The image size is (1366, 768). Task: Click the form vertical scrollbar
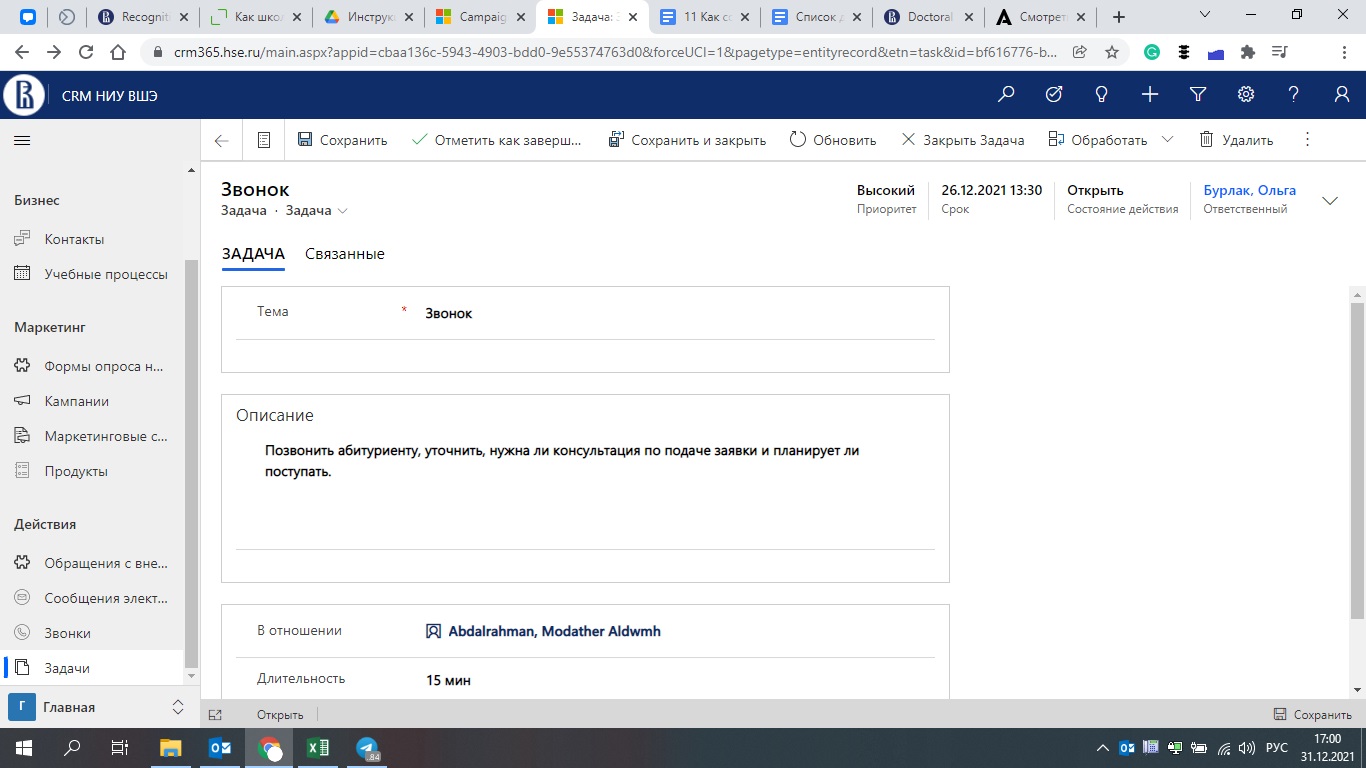point(1357,460)
